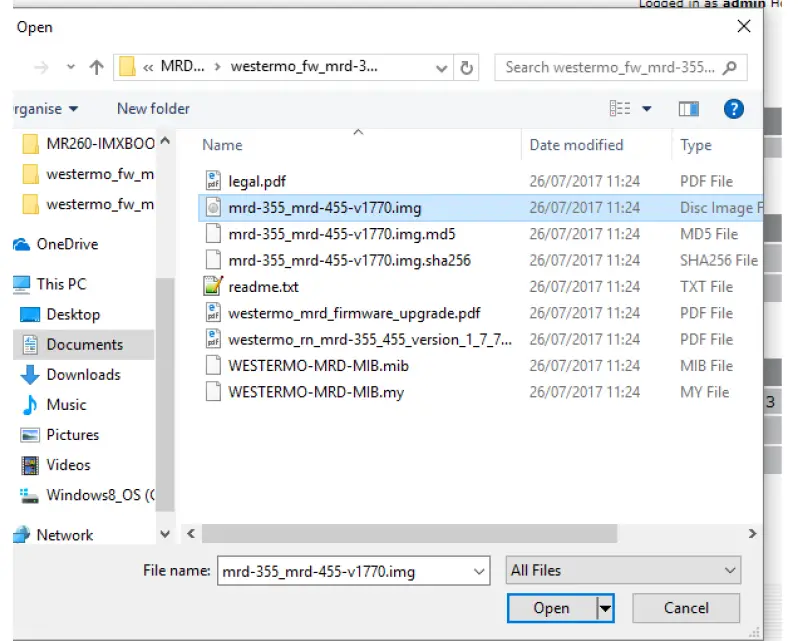This screenshot has width=798, height=641.
Task: Click the change view layout icon
Action: (620, 108)
